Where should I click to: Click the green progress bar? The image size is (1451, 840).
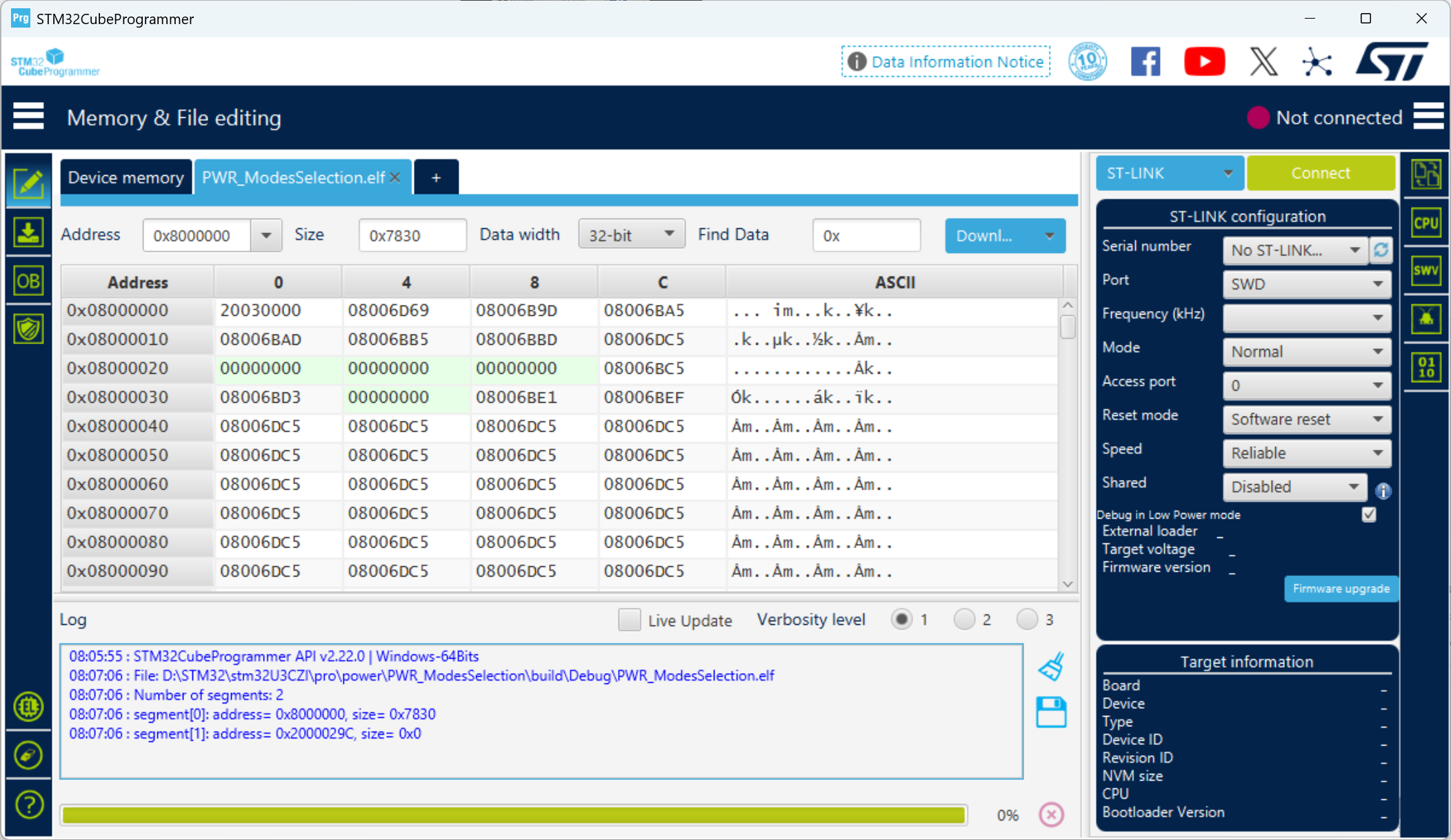point(514,814)
